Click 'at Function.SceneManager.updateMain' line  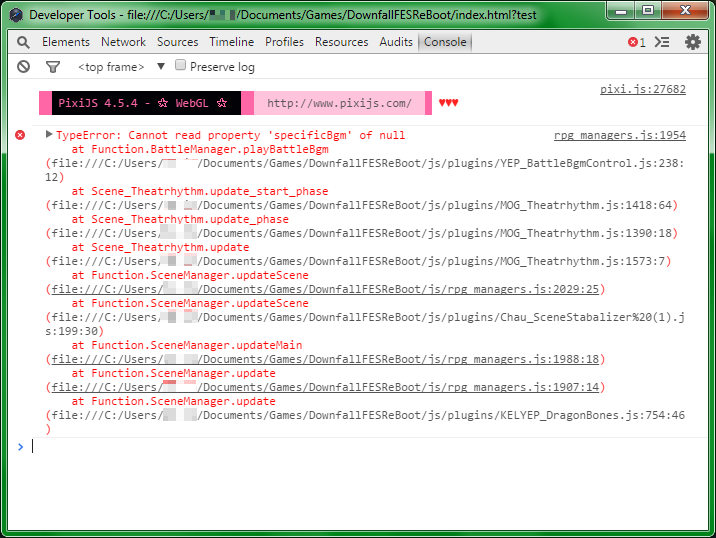coord(187,345)
